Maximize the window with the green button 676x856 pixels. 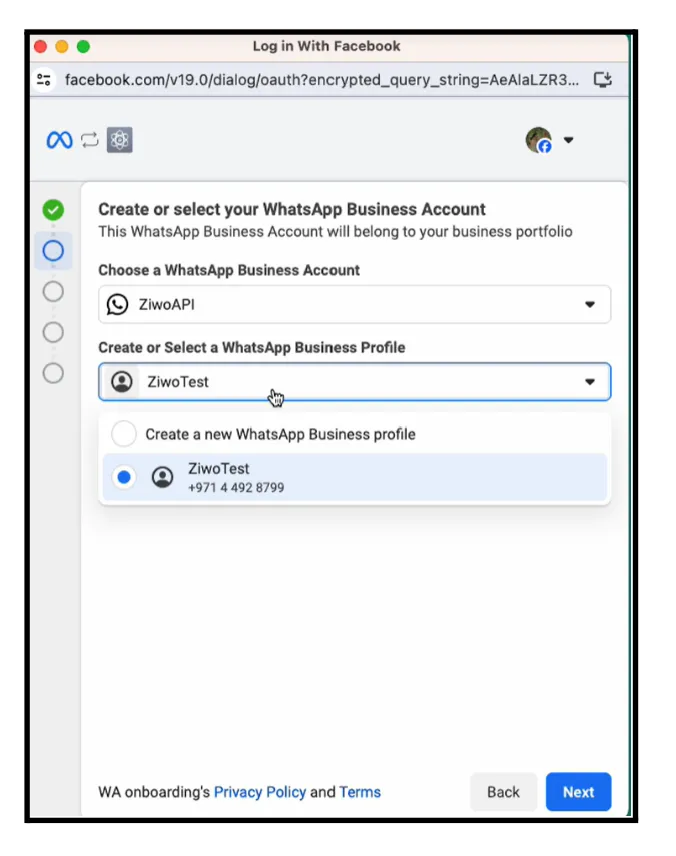[83, 46]
